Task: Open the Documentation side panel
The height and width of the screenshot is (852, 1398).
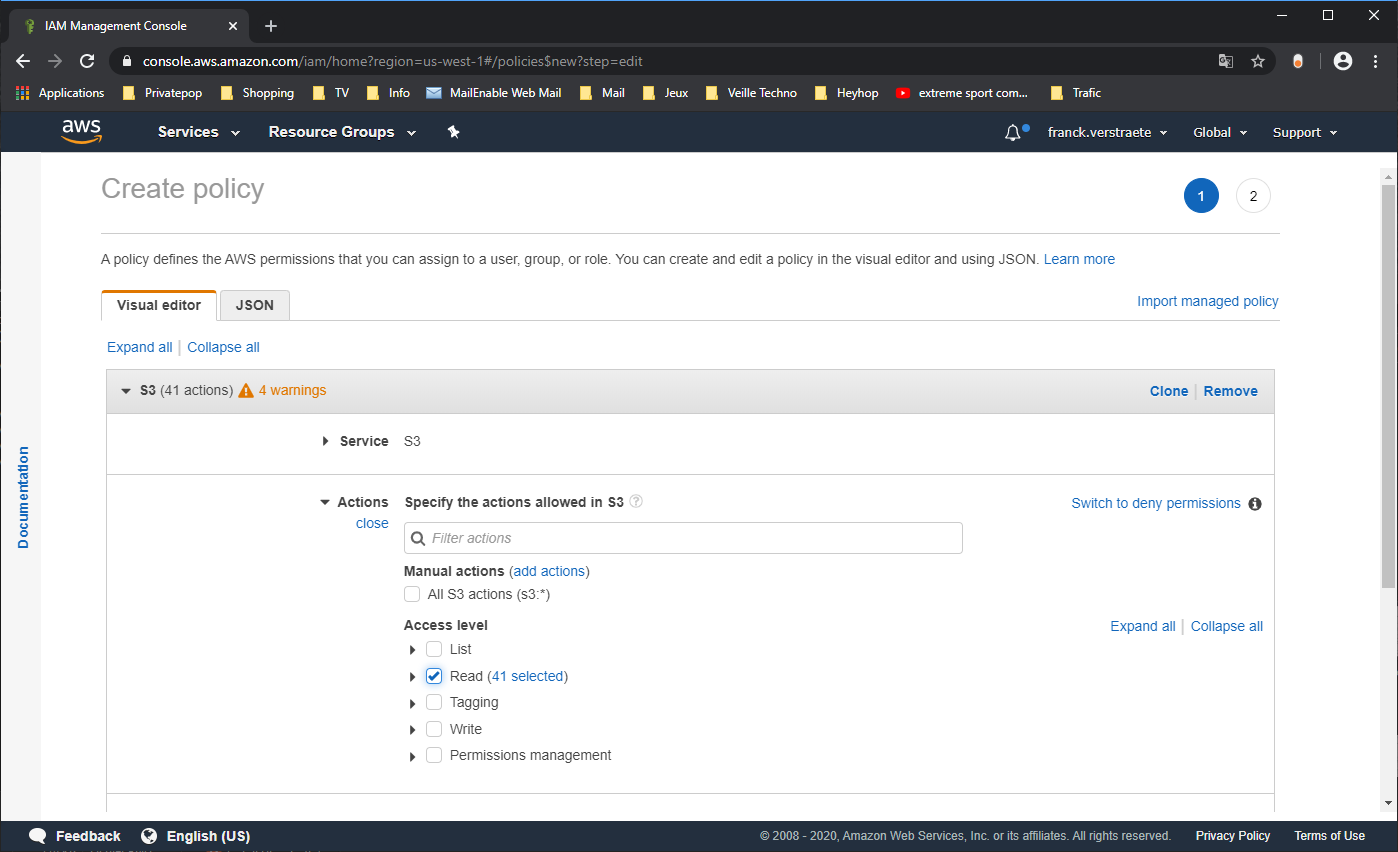Action: [x=23, y=497]
